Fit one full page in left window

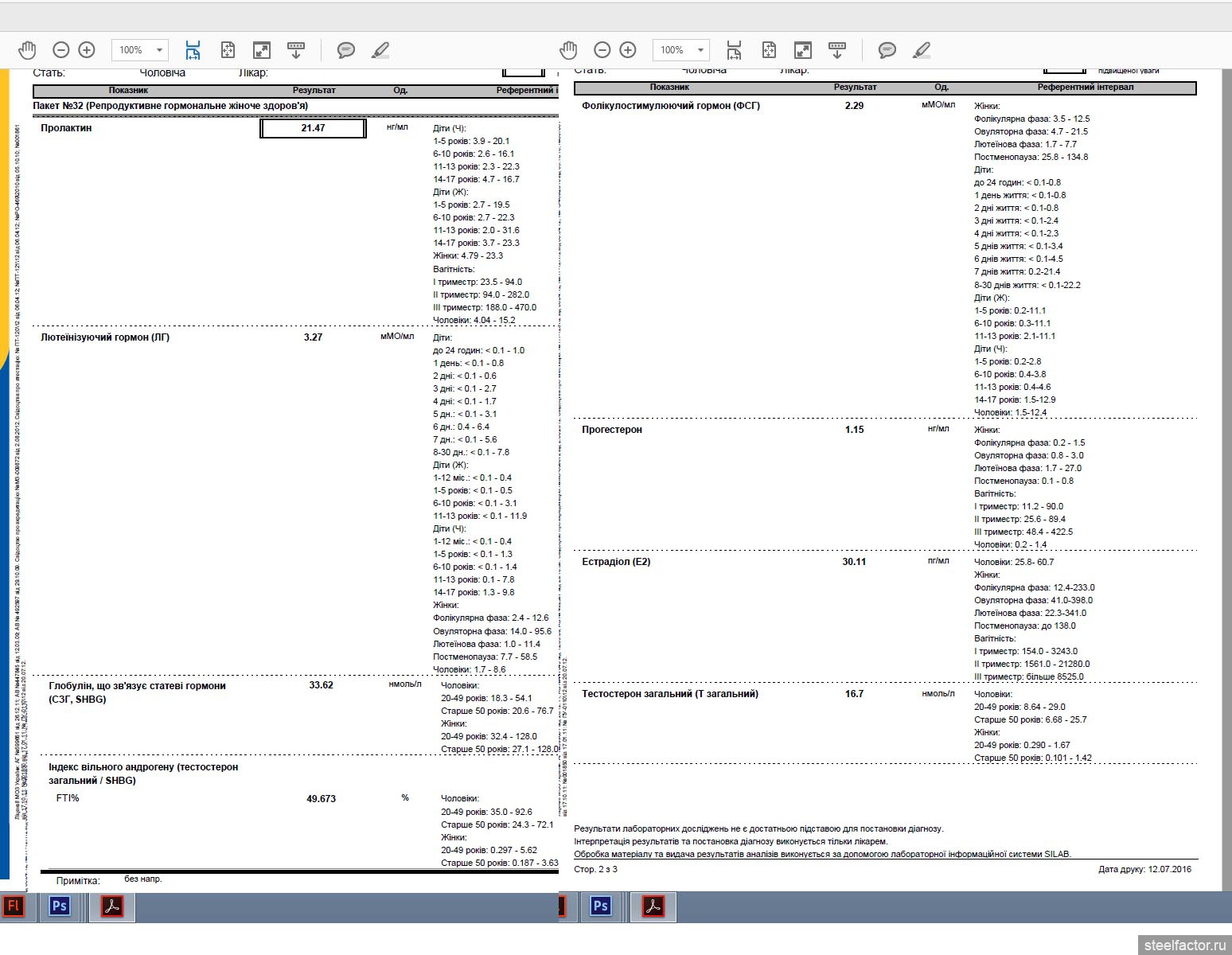228,50
